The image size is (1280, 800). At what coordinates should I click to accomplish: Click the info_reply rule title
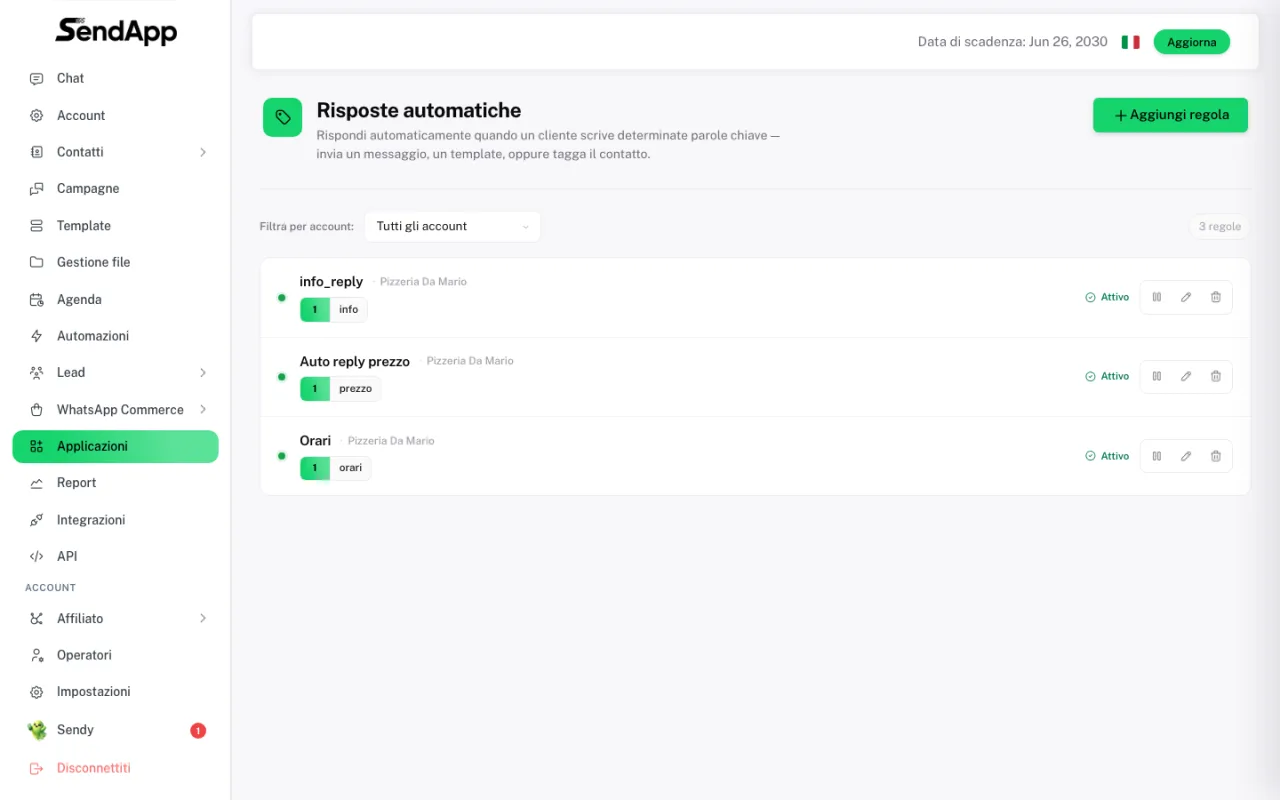pyautogui.click(x=331, y=282)
